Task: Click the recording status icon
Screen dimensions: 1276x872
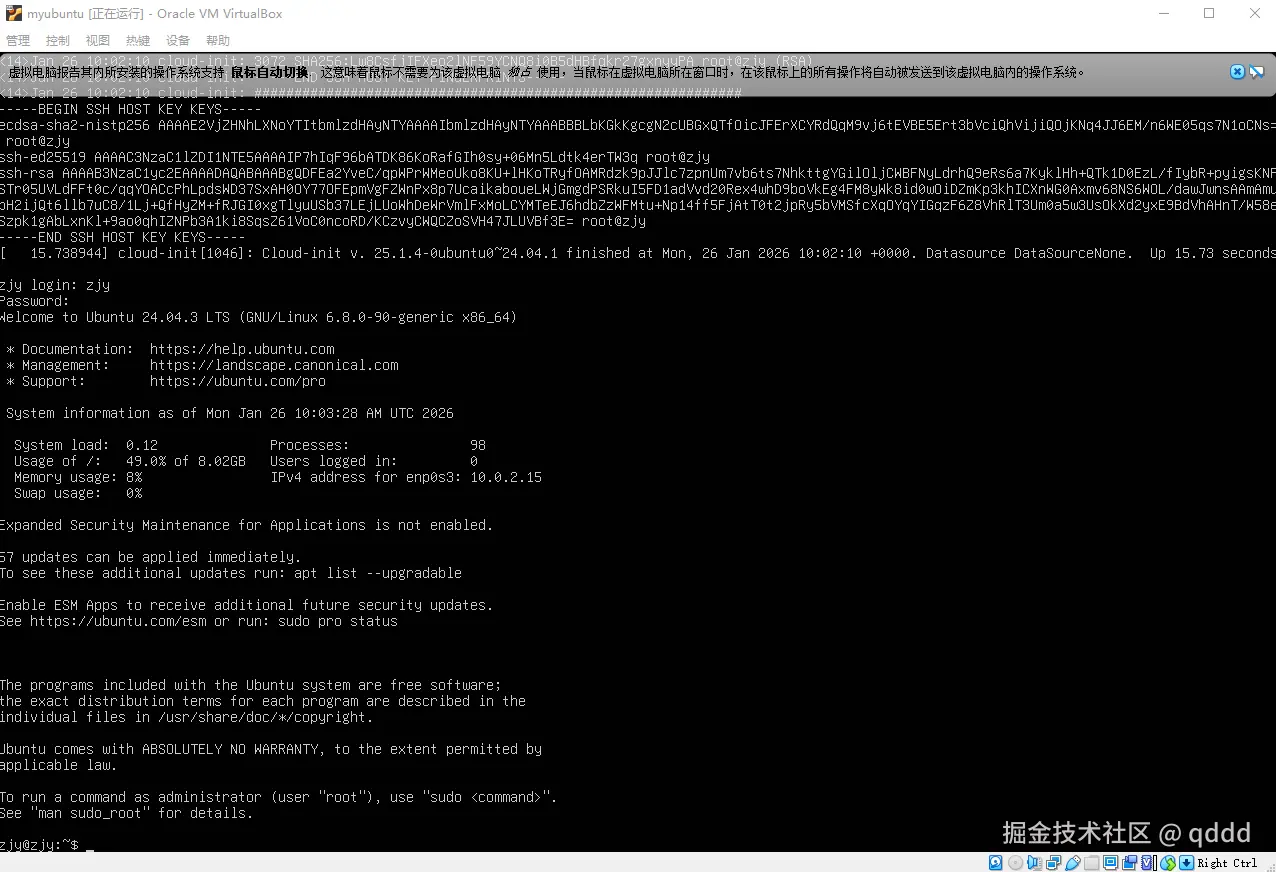Action: tap(1129, 862)
